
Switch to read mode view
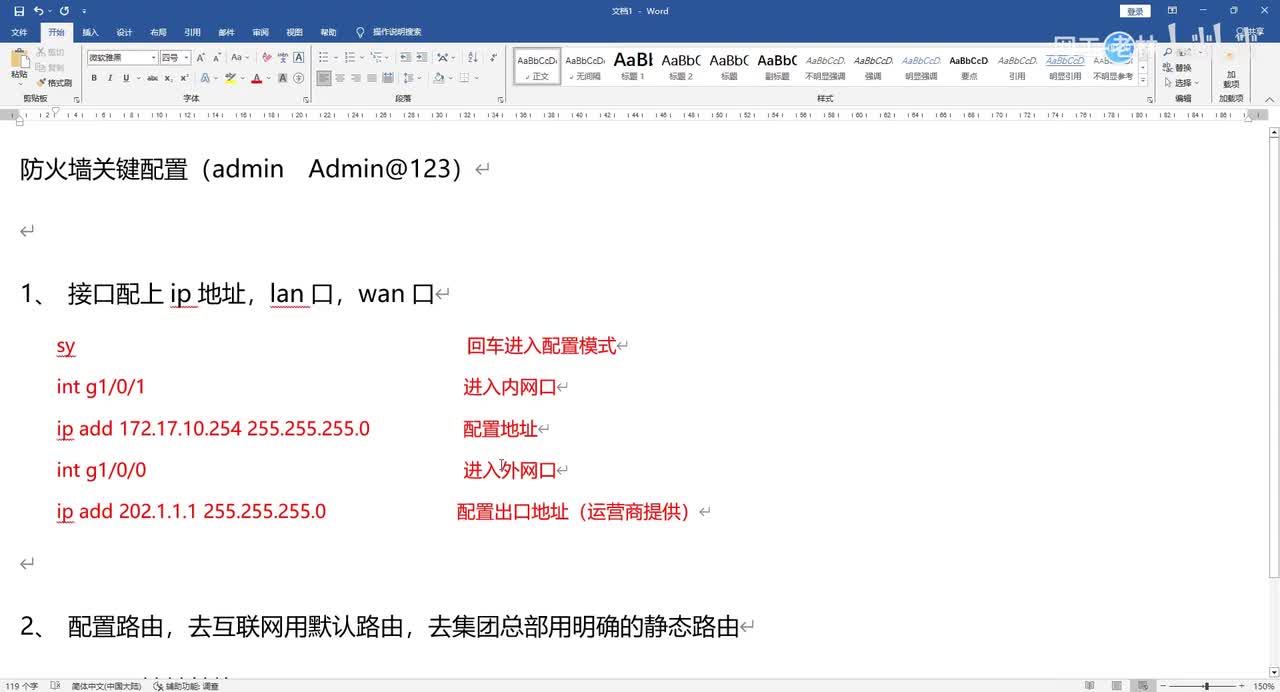click(x=1090, y=686)
